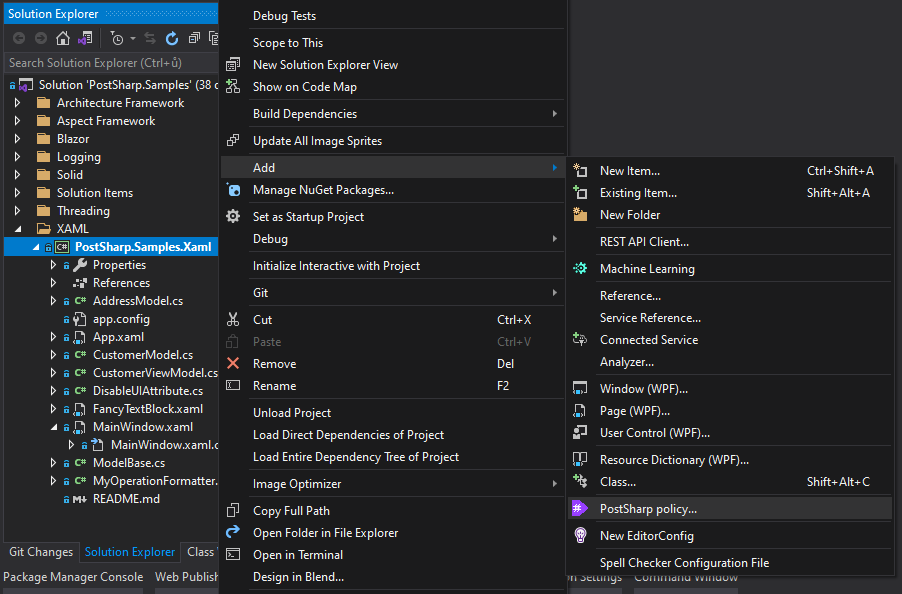The height and width of the screenshot is (594, 902).
Task: Expand the Properties node
Action: tap(53, 265)
